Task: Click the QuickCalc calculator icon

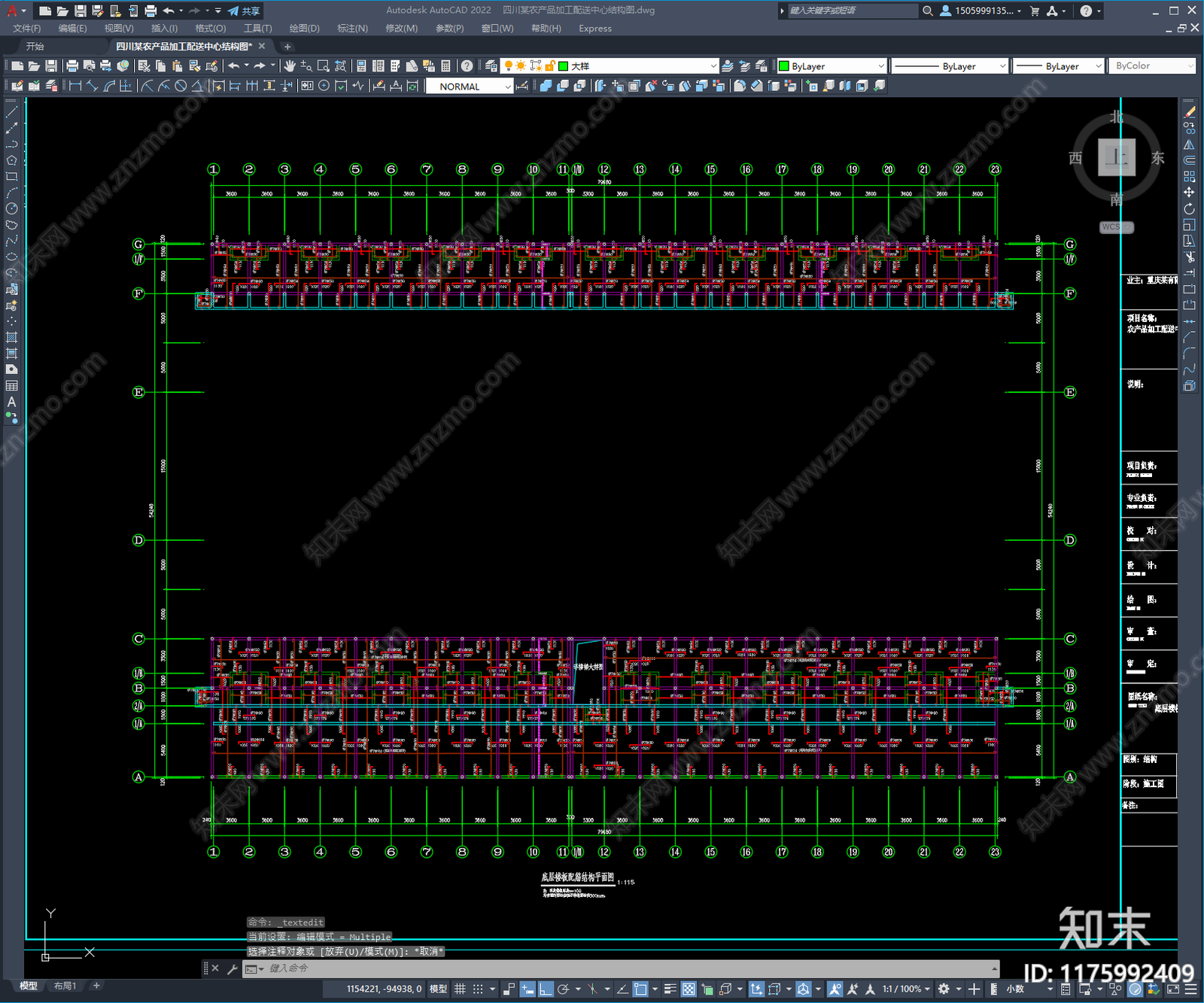Action: pos(445,66)
